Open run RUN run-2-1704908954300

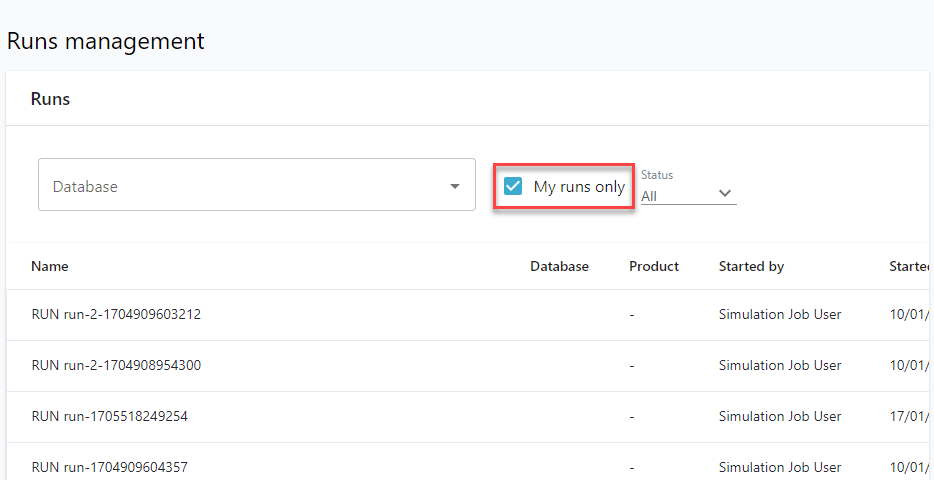(x=116, y=365)
